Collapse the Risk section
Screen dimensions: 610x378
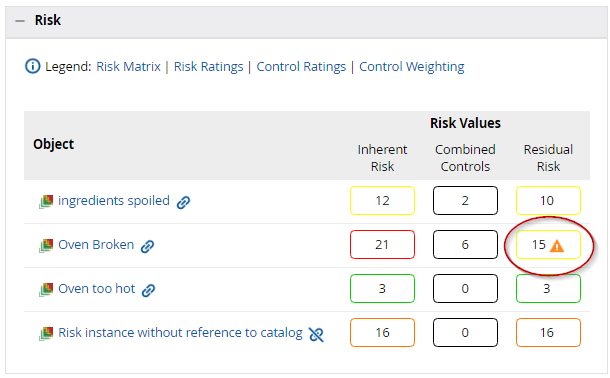coord(20,21)
